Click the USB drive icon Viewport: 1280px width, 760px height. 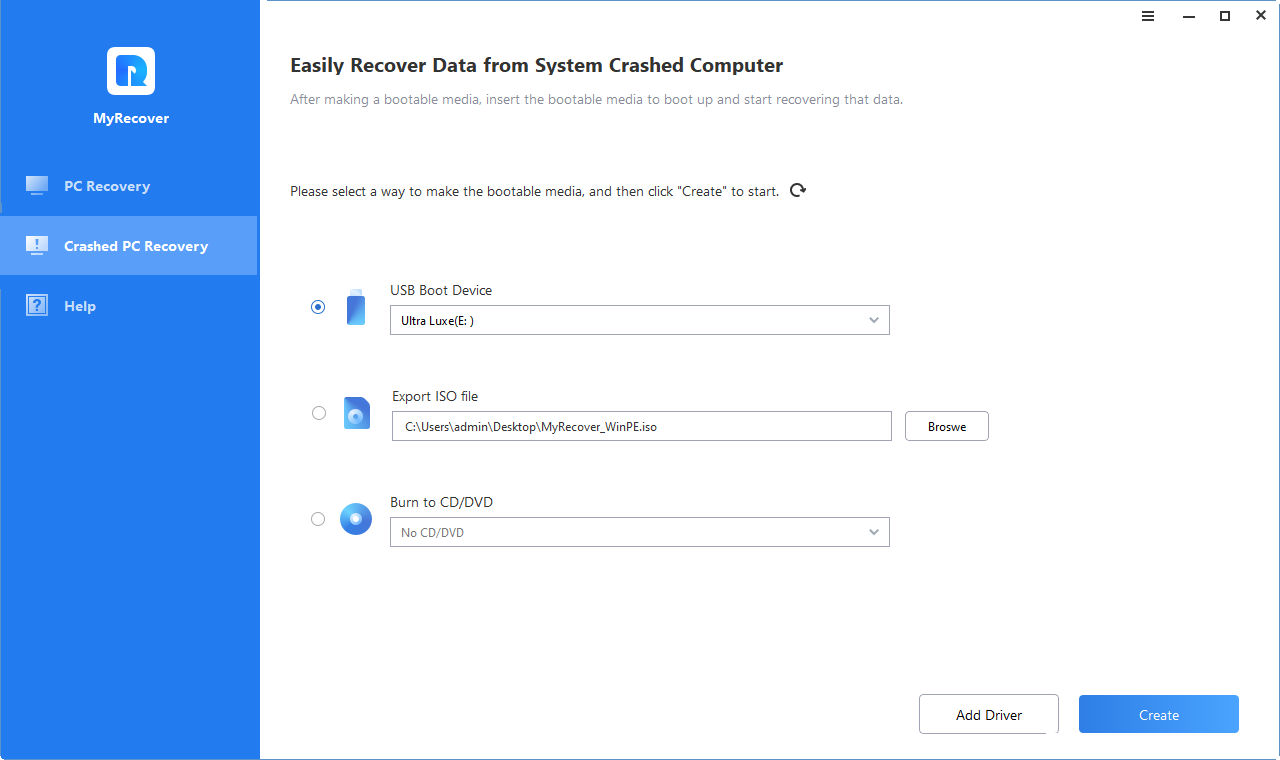[356, 307]
